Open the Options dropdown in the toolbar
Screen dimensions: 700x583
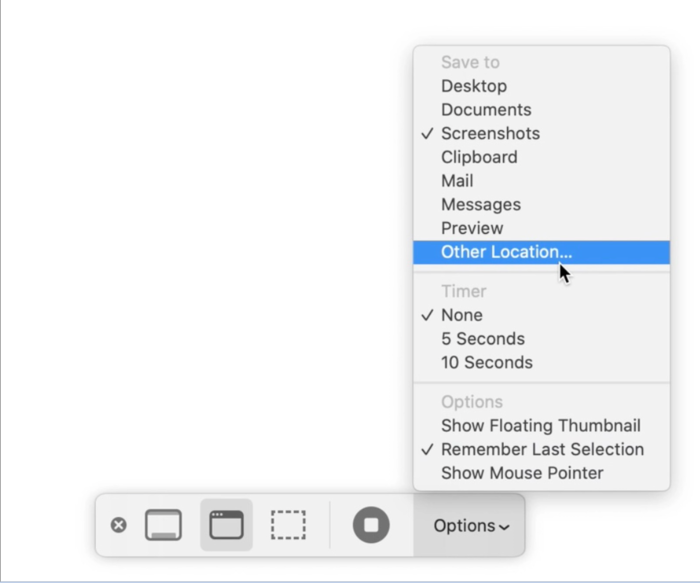(x=469, y=525)
